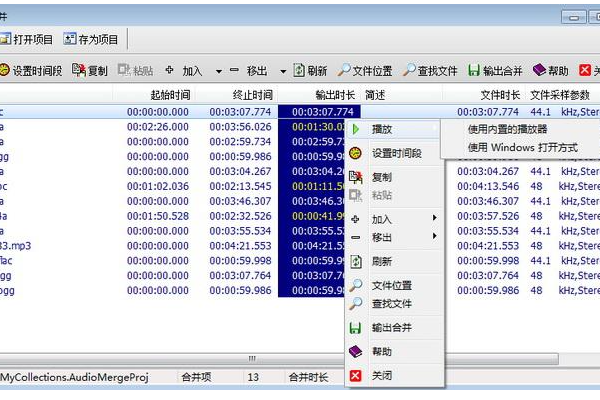
Task: Click the magnifier icon for 文件位置 in toolbar
Action: pos(343,70)
